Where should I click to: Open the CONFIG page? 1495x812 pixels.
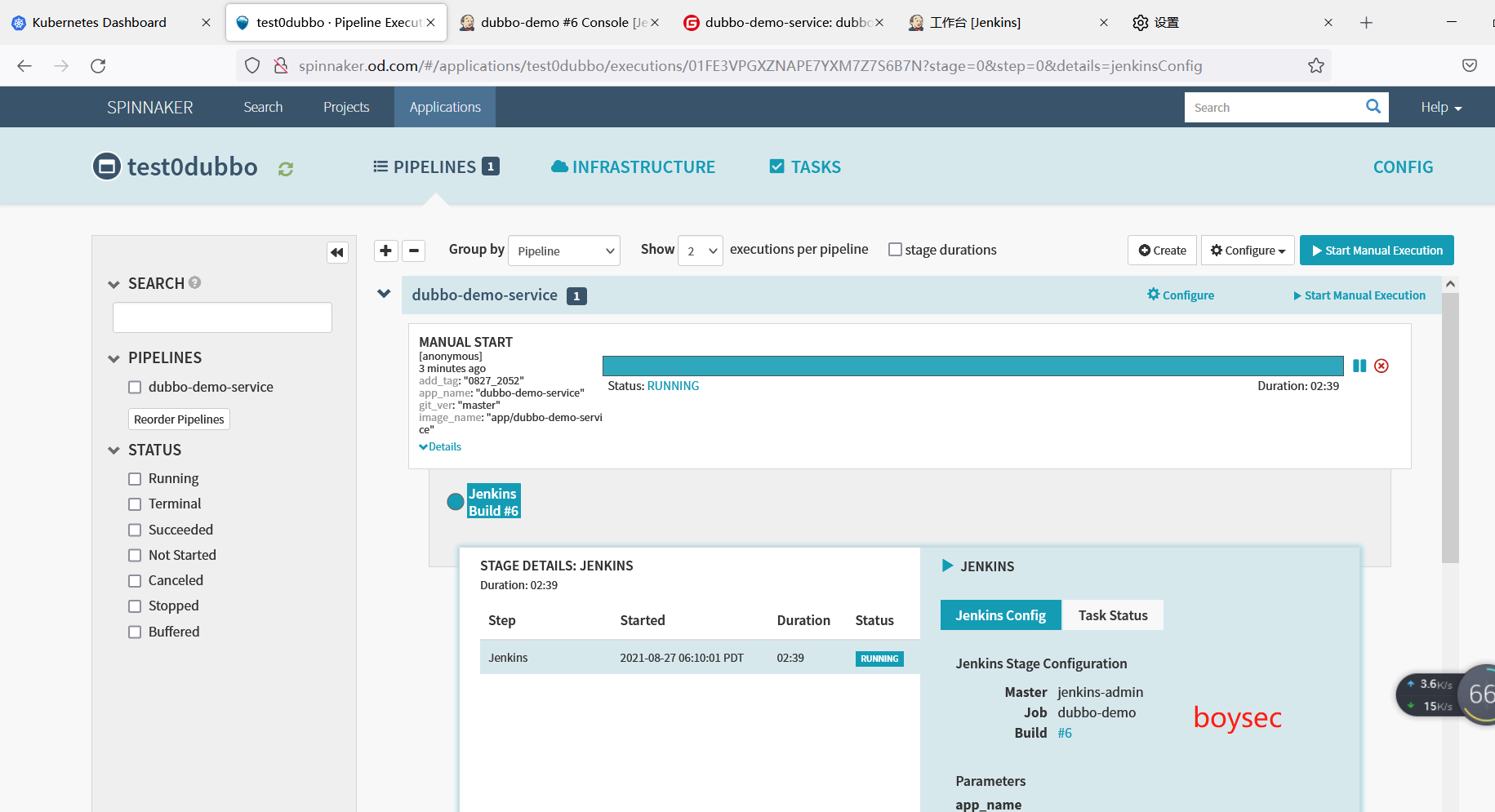tap(1403, 167)
